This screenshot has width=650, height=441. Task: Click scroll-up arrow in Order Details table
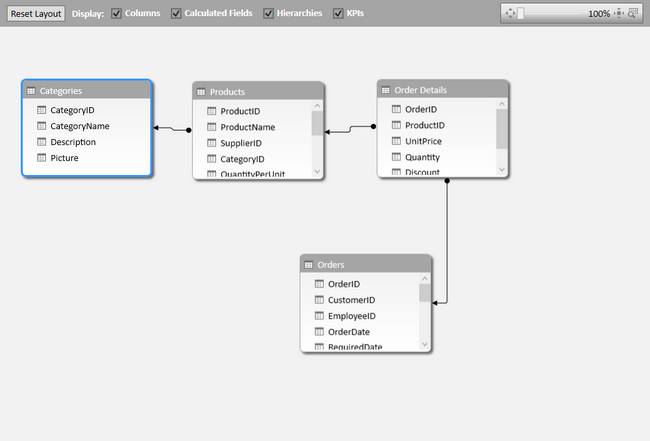(x=502, y=104)
